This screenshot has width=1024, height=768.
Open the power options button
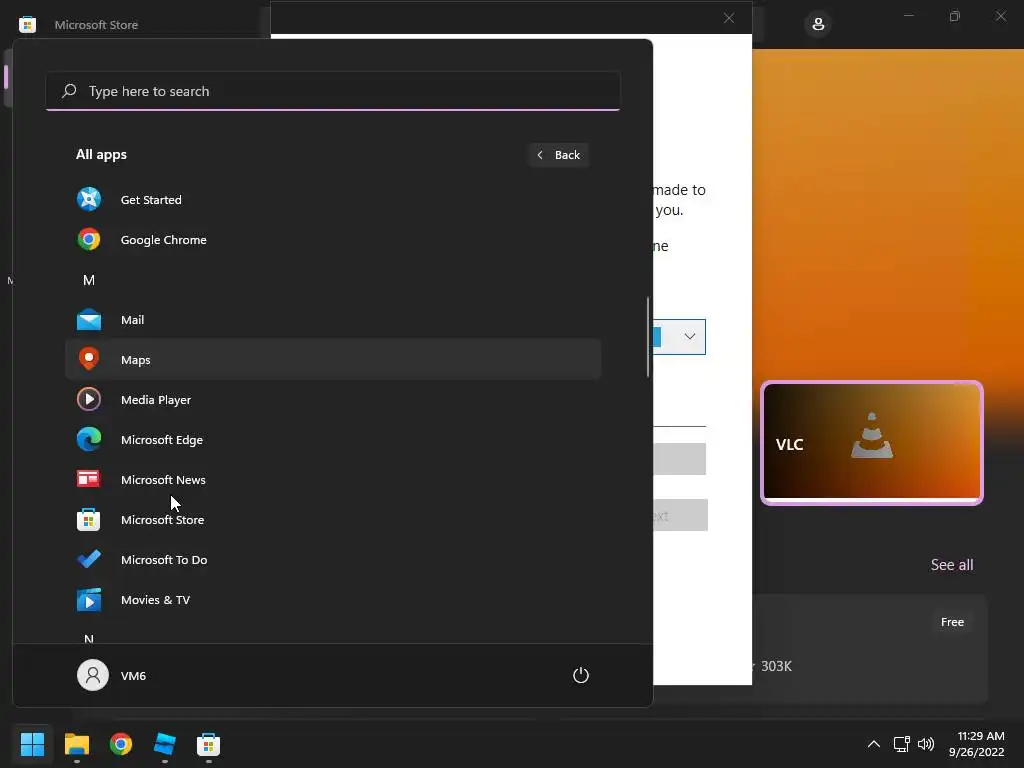[x=581, y=675]
